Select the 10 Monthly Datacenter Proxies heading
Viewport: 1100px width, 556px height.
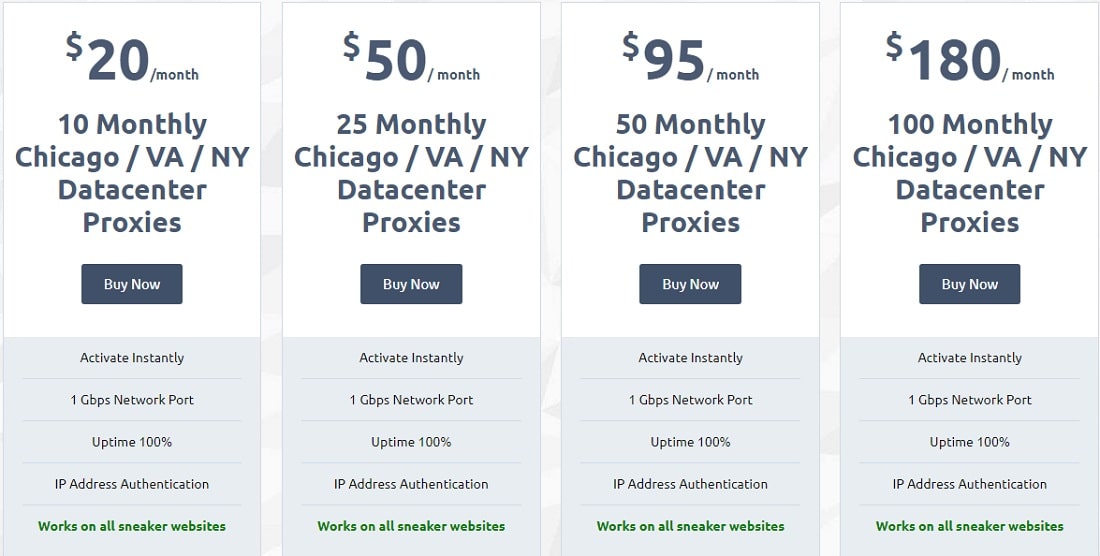[132, 173]
